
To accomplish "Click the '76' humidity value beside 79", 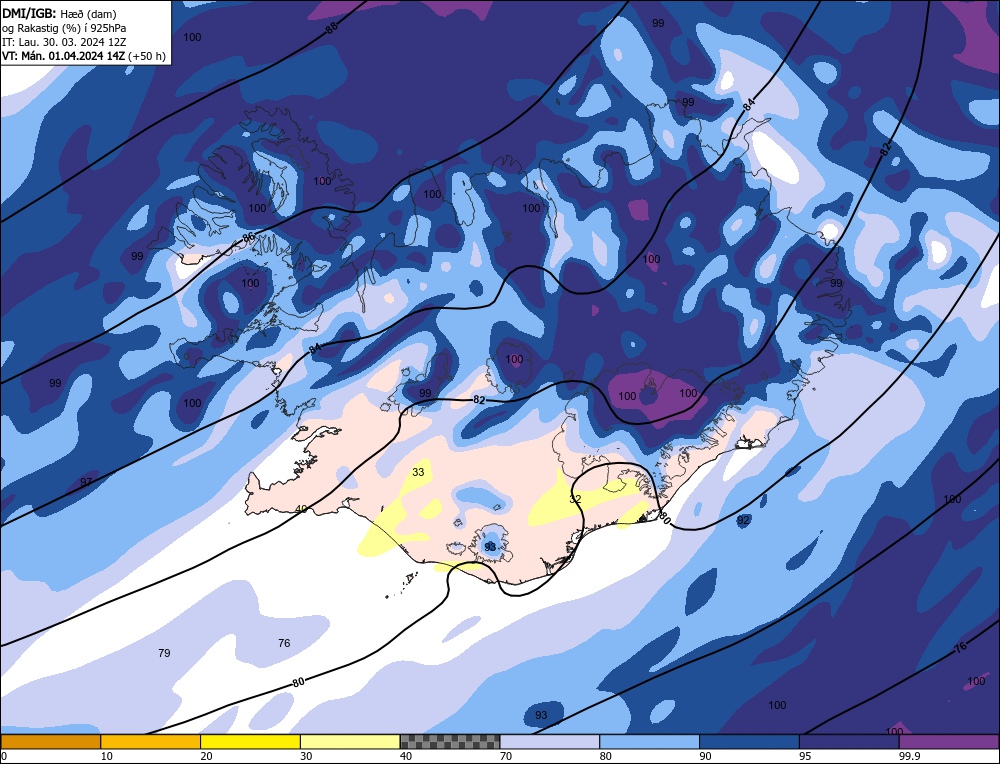I will (284, 643).
